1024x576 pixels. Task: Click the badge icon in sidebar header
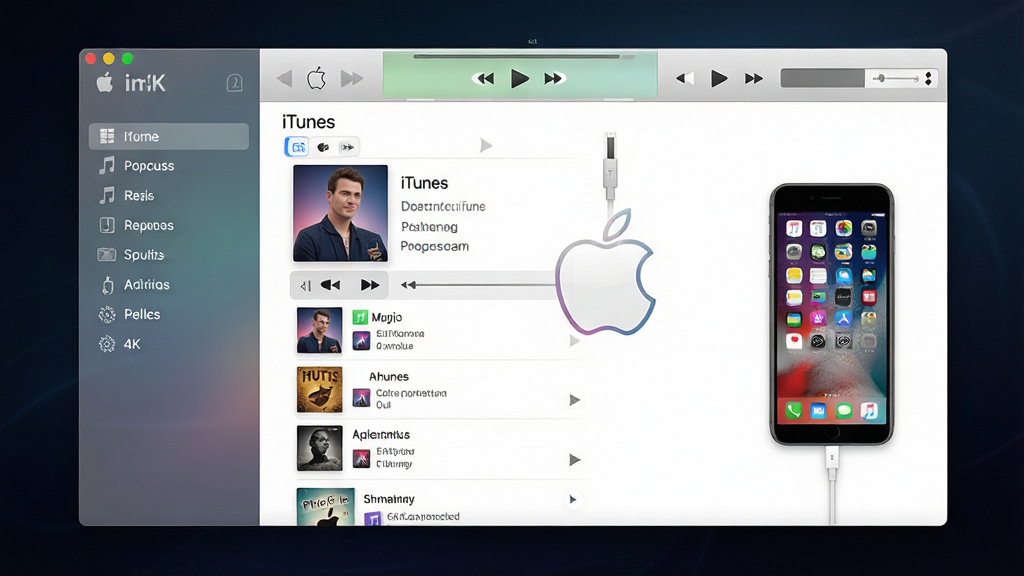(x=234, y=83)
